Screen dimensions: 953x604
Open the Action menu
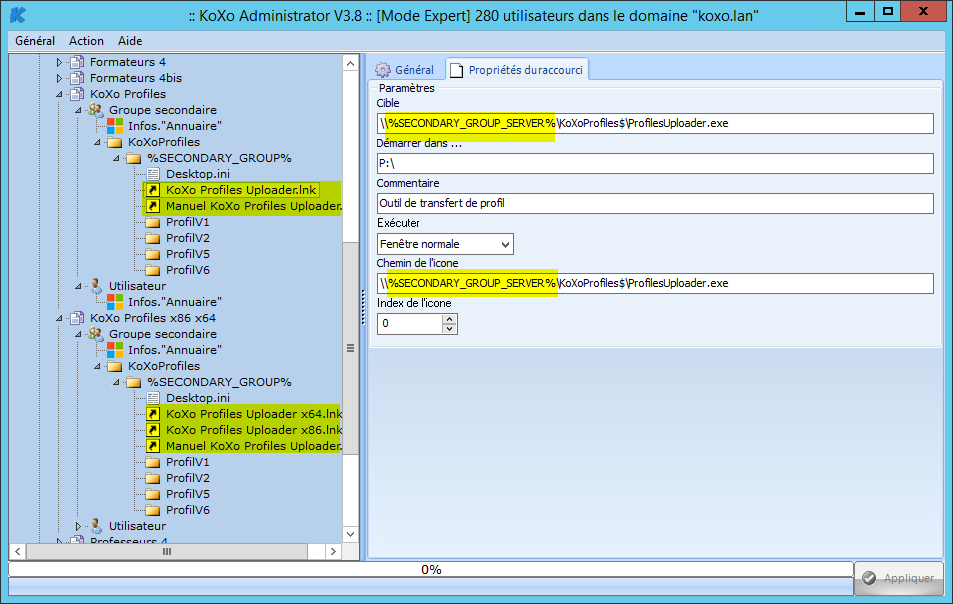pyautogui.click(x=86, y=41)
